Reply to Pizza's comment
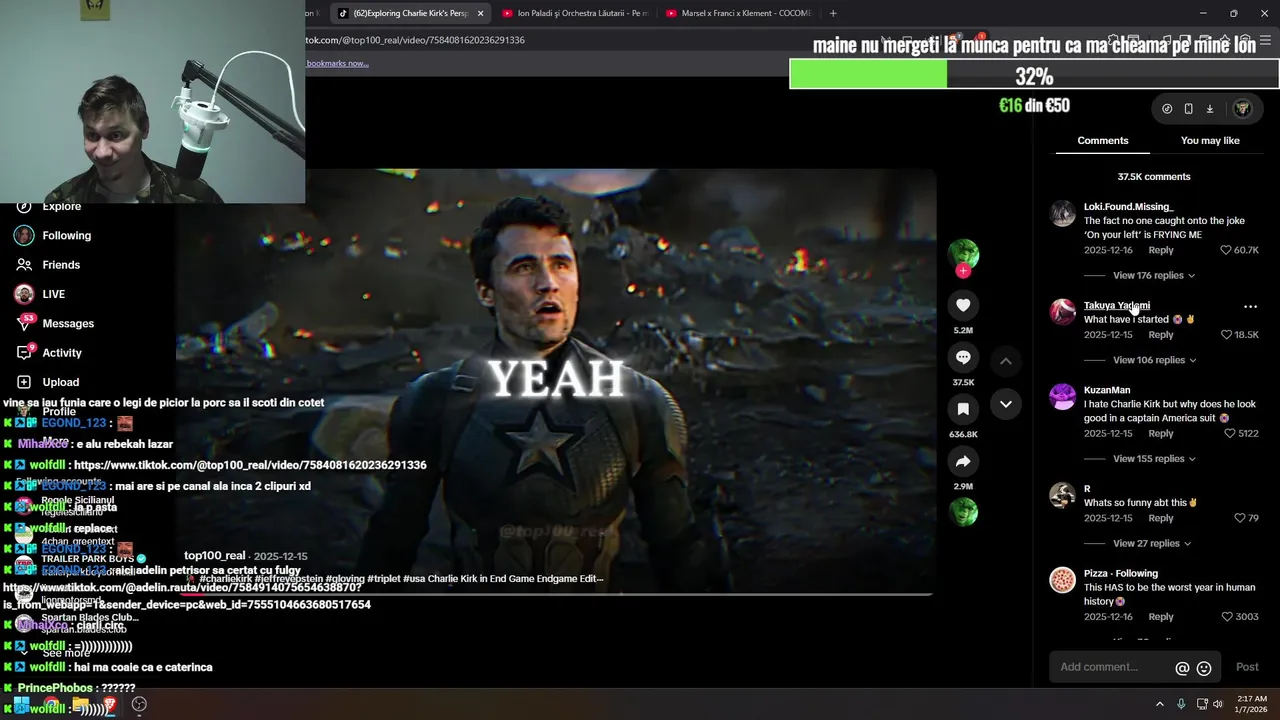Viewport: 1280px width, 720px height. (1161, 617)
